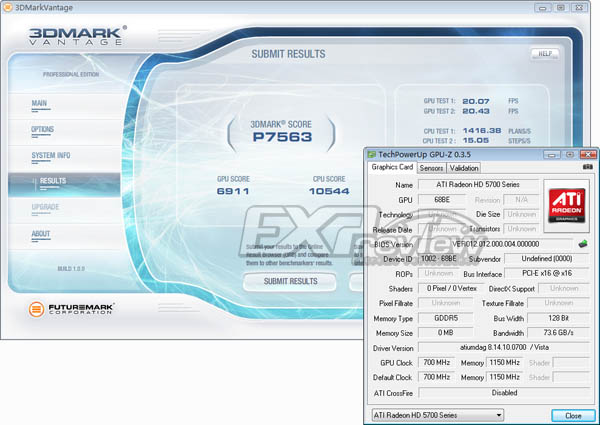Open the ABOUT section in 3DMark Vantage
The width and height of the screenshot is (600, 425).
pos(41,234)
